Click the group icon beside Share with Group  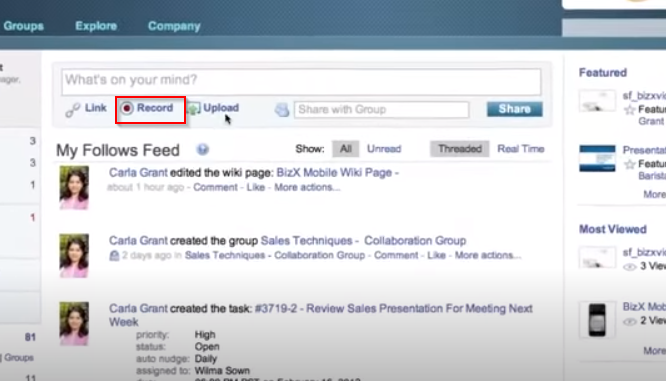[x=282, y=110]
